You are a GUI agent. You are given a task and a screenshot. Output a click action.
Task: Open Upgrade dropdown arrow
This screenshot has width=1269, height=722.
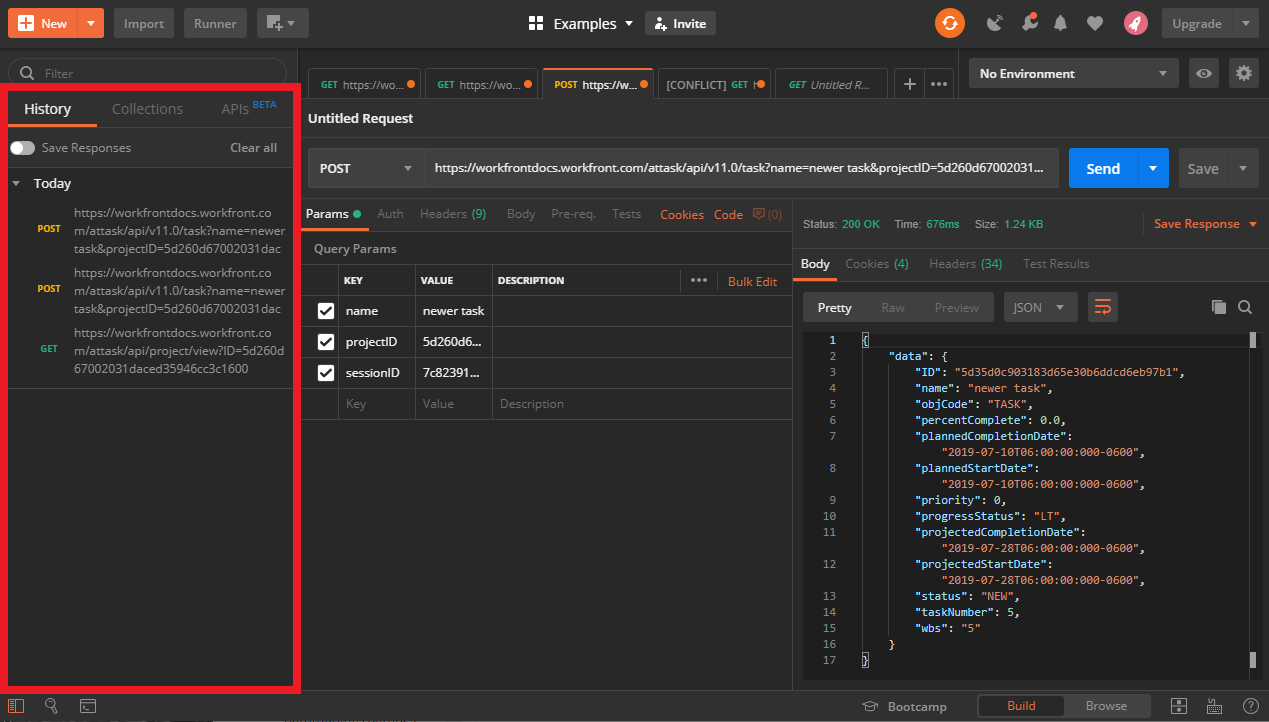(x=1246, y=23)
